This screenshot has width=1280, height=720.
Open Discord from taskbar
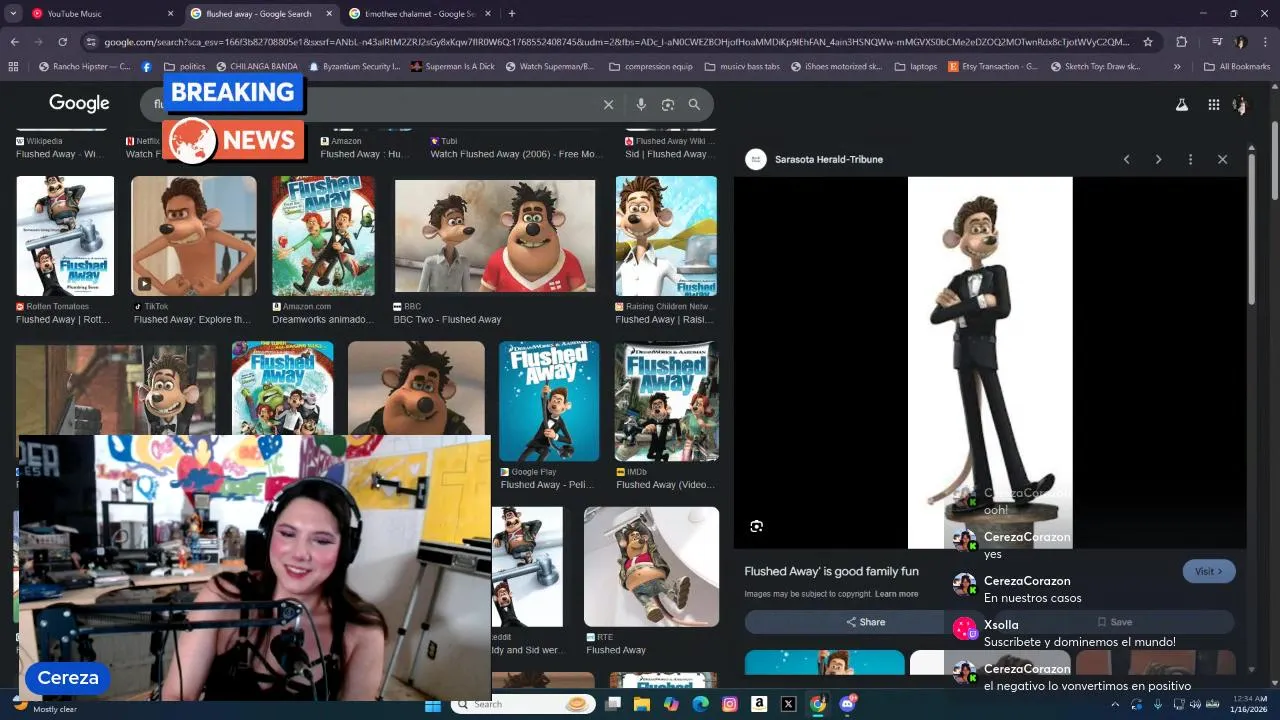(x=847, y=704)
